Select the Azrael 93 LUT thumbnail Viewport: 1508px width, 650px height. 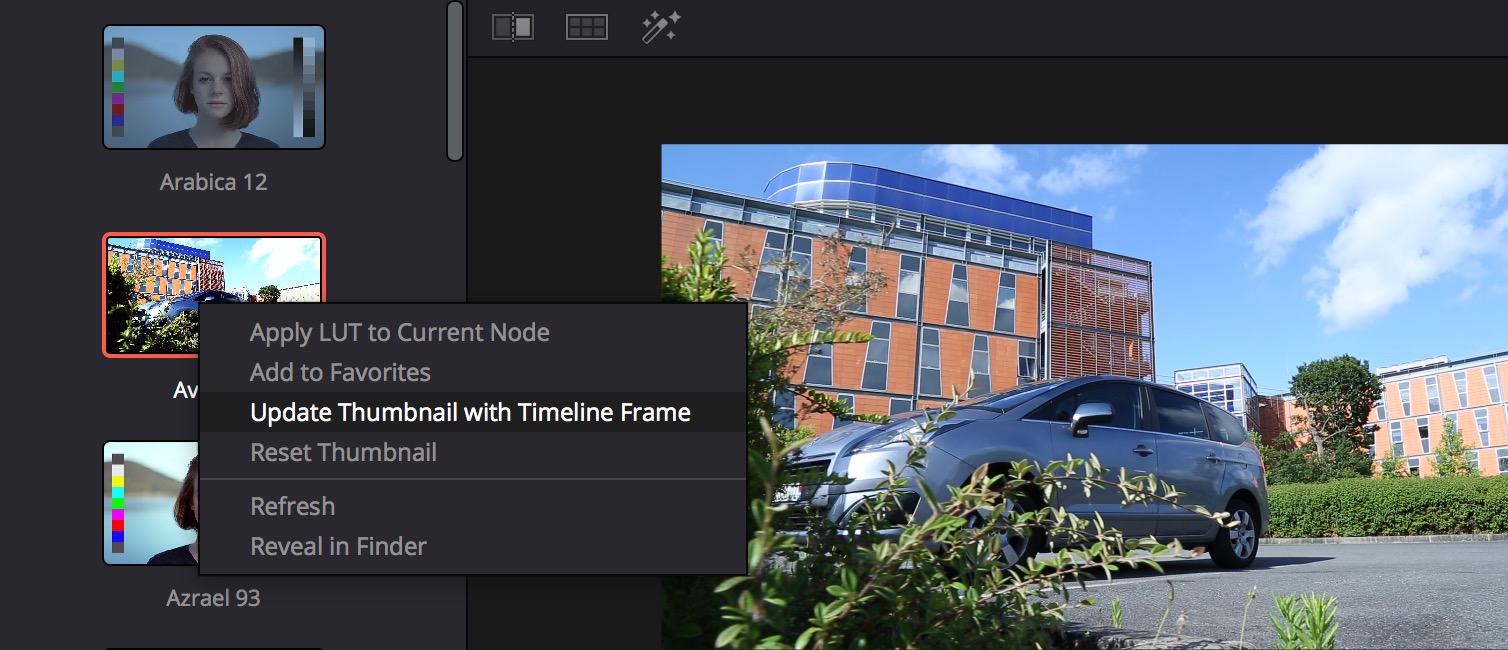(150, 503)
